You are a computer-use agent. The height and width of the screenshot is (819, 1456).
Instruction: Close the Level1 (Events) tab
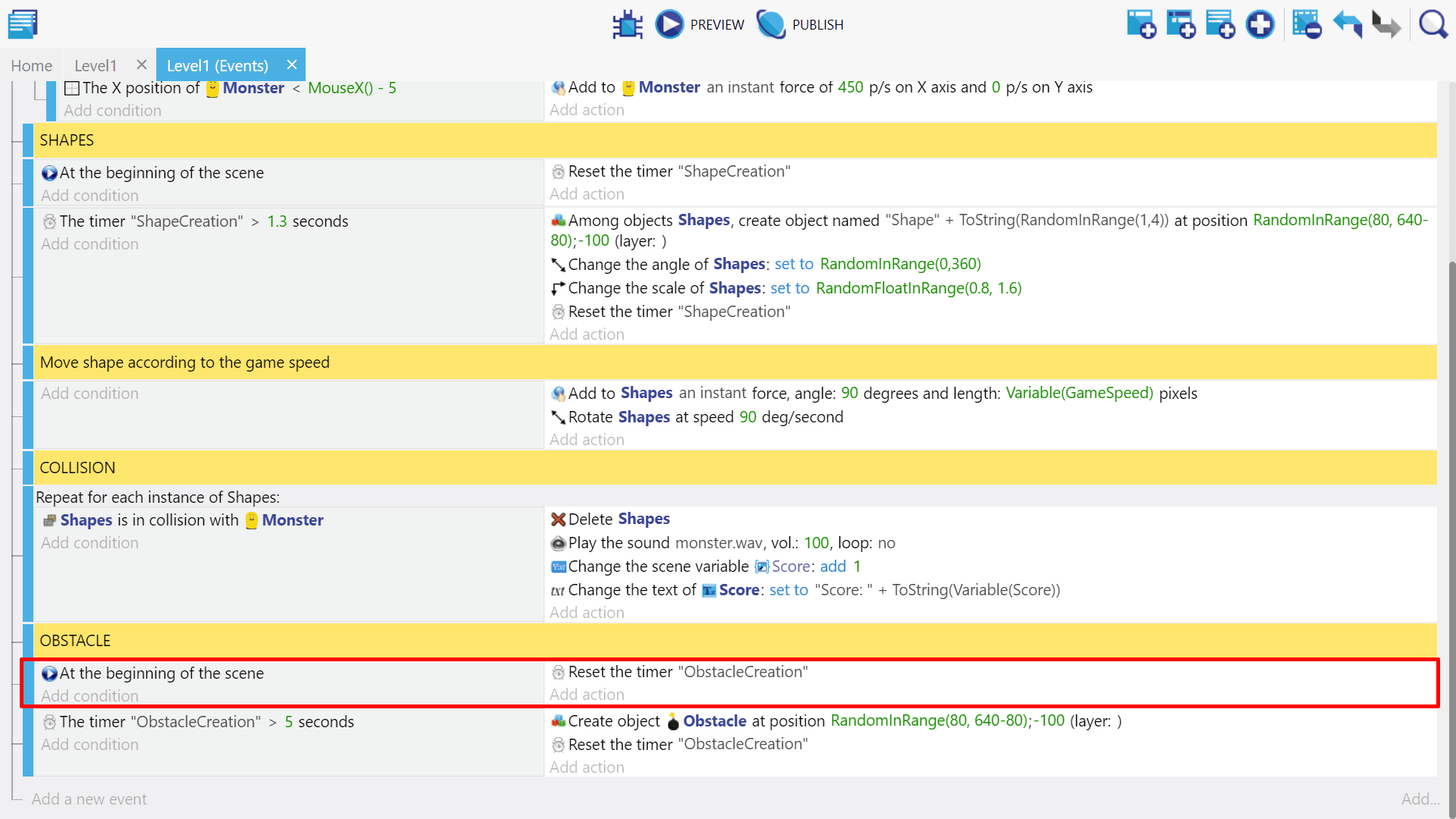click(x=292, y=64)
